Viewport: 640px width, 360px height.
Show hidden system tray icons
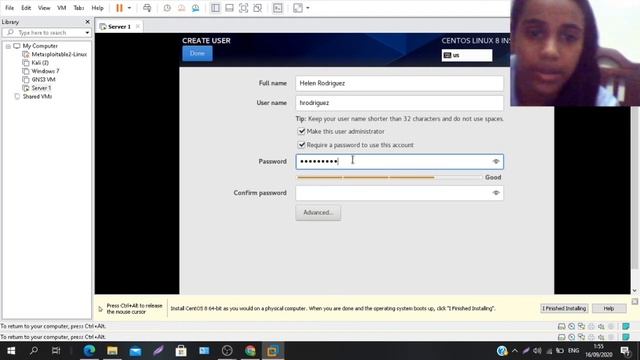515,351
